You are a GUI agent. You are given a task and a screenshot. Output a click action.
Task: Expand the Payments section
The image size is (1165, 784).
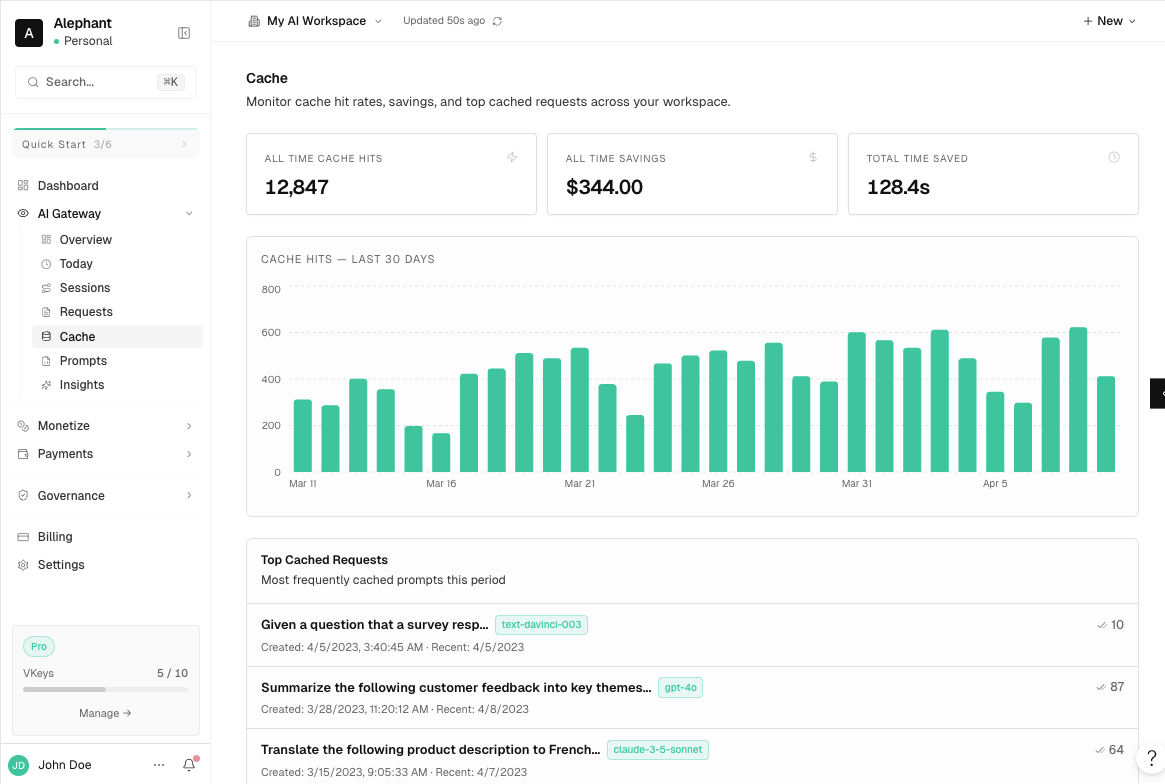click(106, 453)
